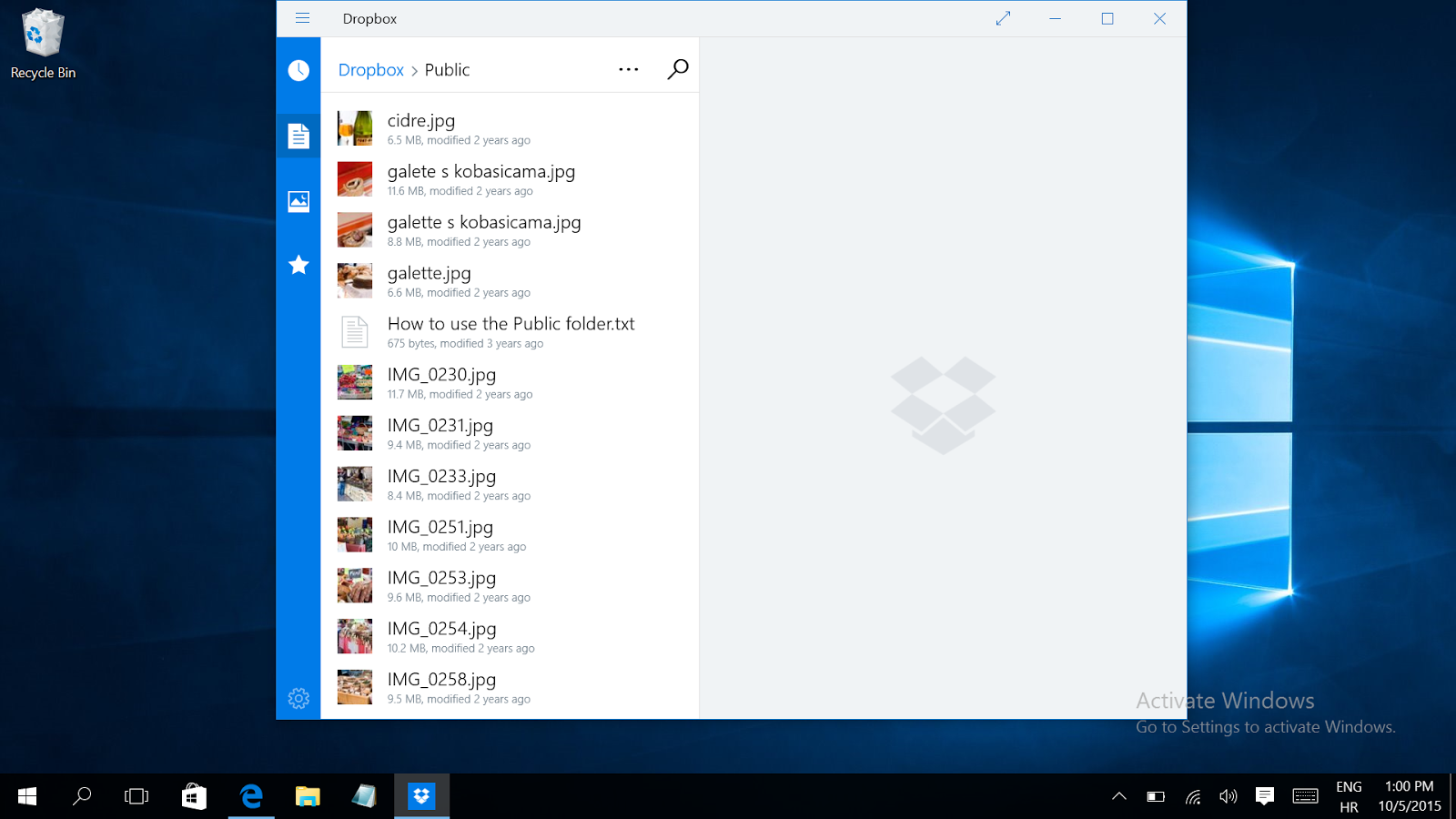
Task: Click the search magnifier in Dropbox header
Action: [x=677, y=69]
